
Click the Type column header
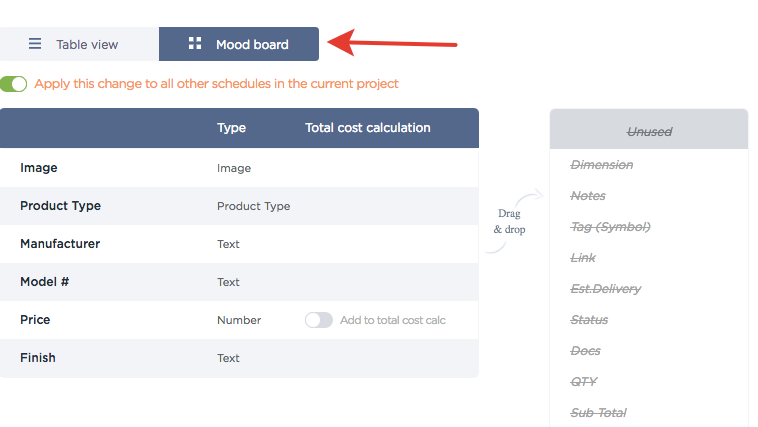click(x=232, y=128)
